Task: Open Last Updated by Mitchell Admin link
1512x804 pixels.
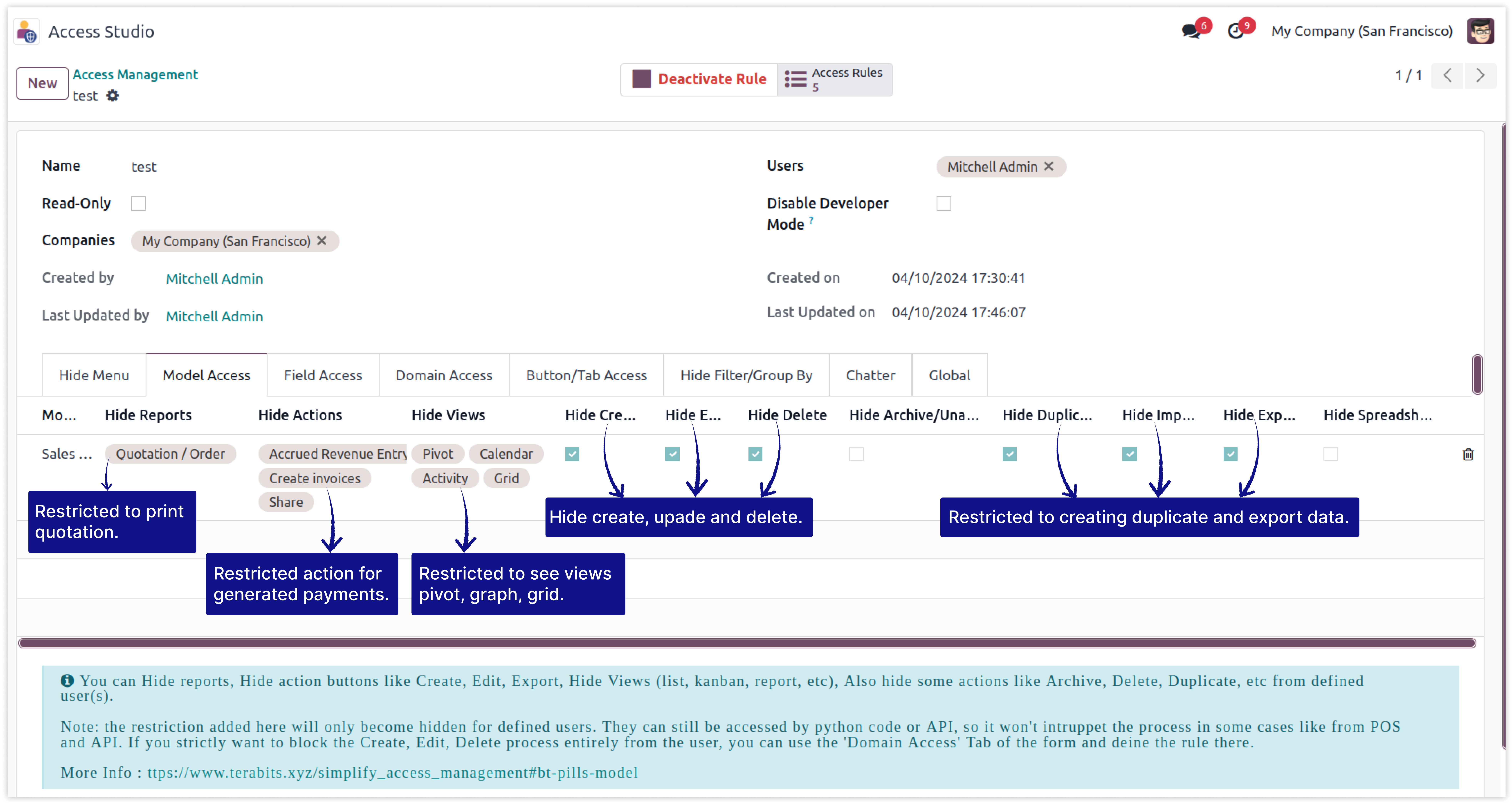Action: (214, 316)
